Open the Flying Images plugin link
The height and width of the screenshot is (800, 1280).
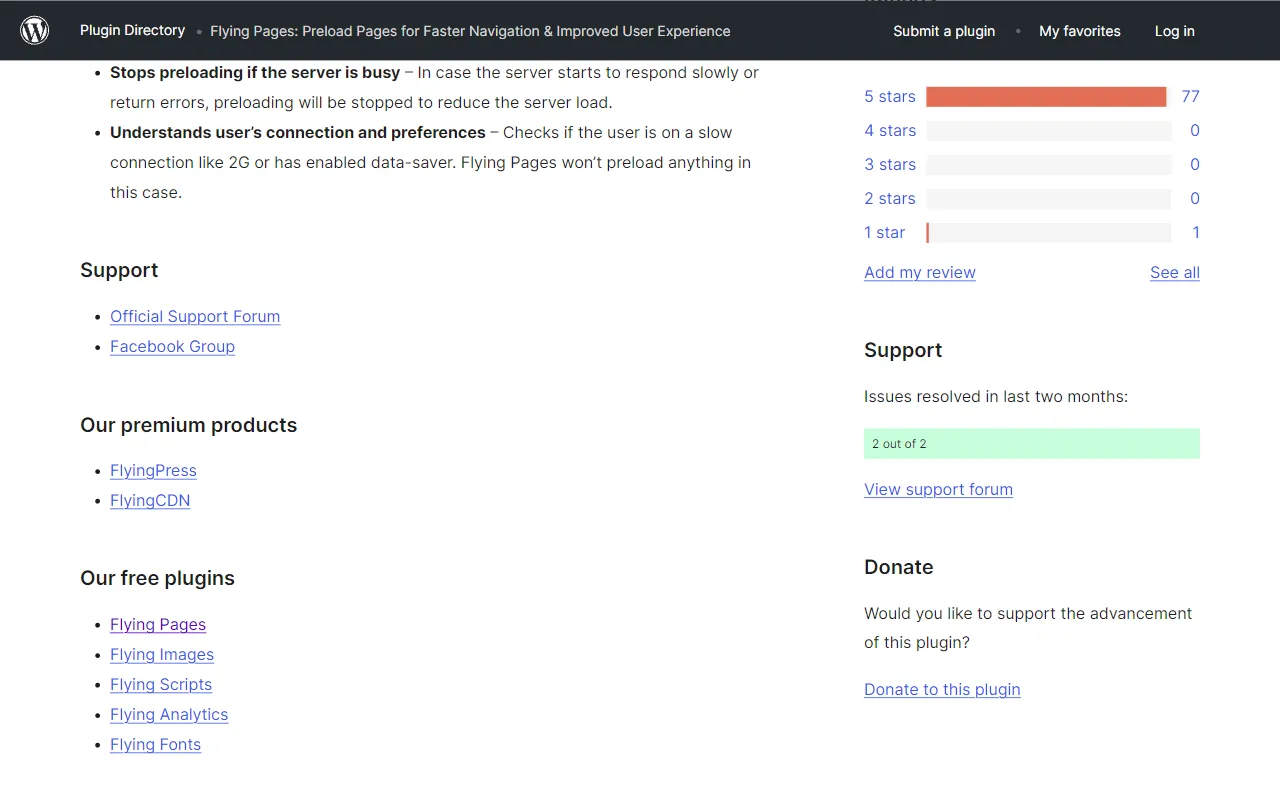coord(162,654)
